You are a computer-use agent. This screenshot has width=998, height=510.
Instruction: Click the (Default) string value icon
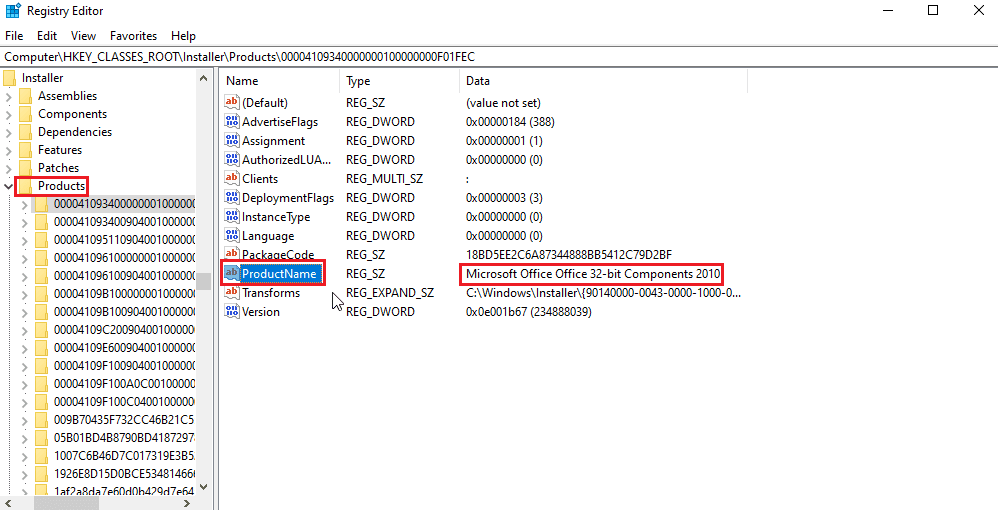tap(232, 102)
